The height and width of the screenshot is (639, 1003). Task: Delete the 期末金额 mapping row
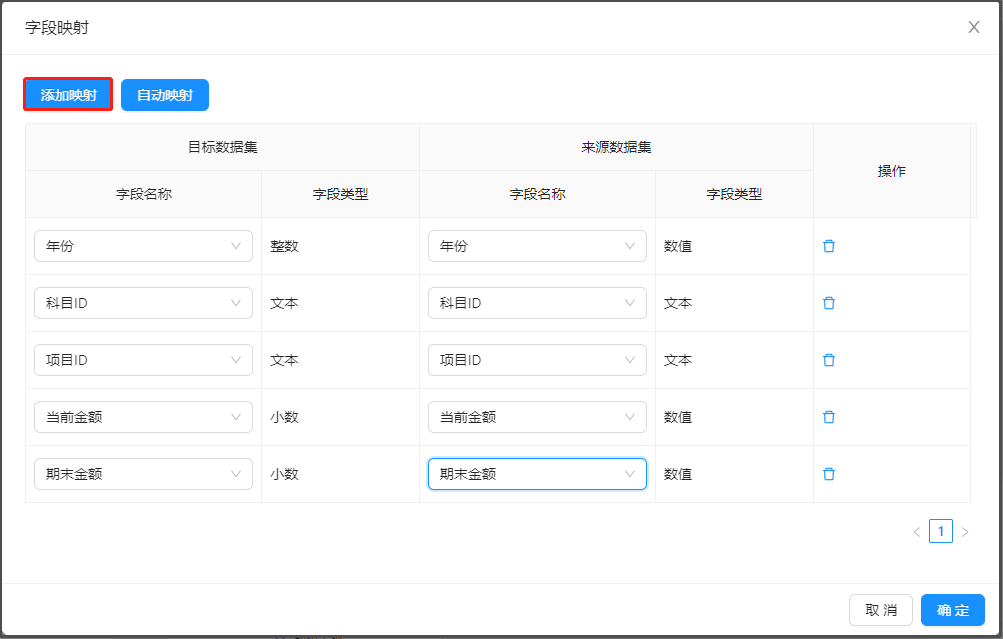pos(828,474)
